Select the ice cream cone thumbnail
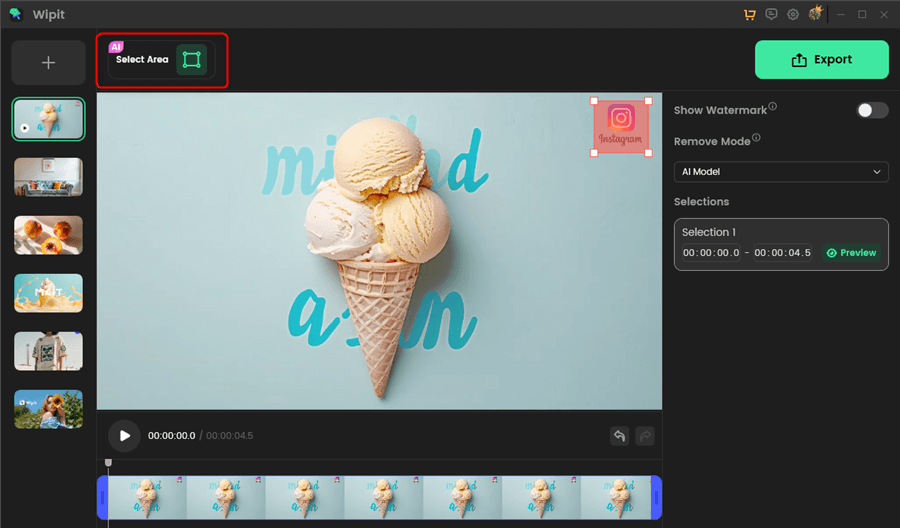Screen dimensions: 900x528 pos(48,119)
